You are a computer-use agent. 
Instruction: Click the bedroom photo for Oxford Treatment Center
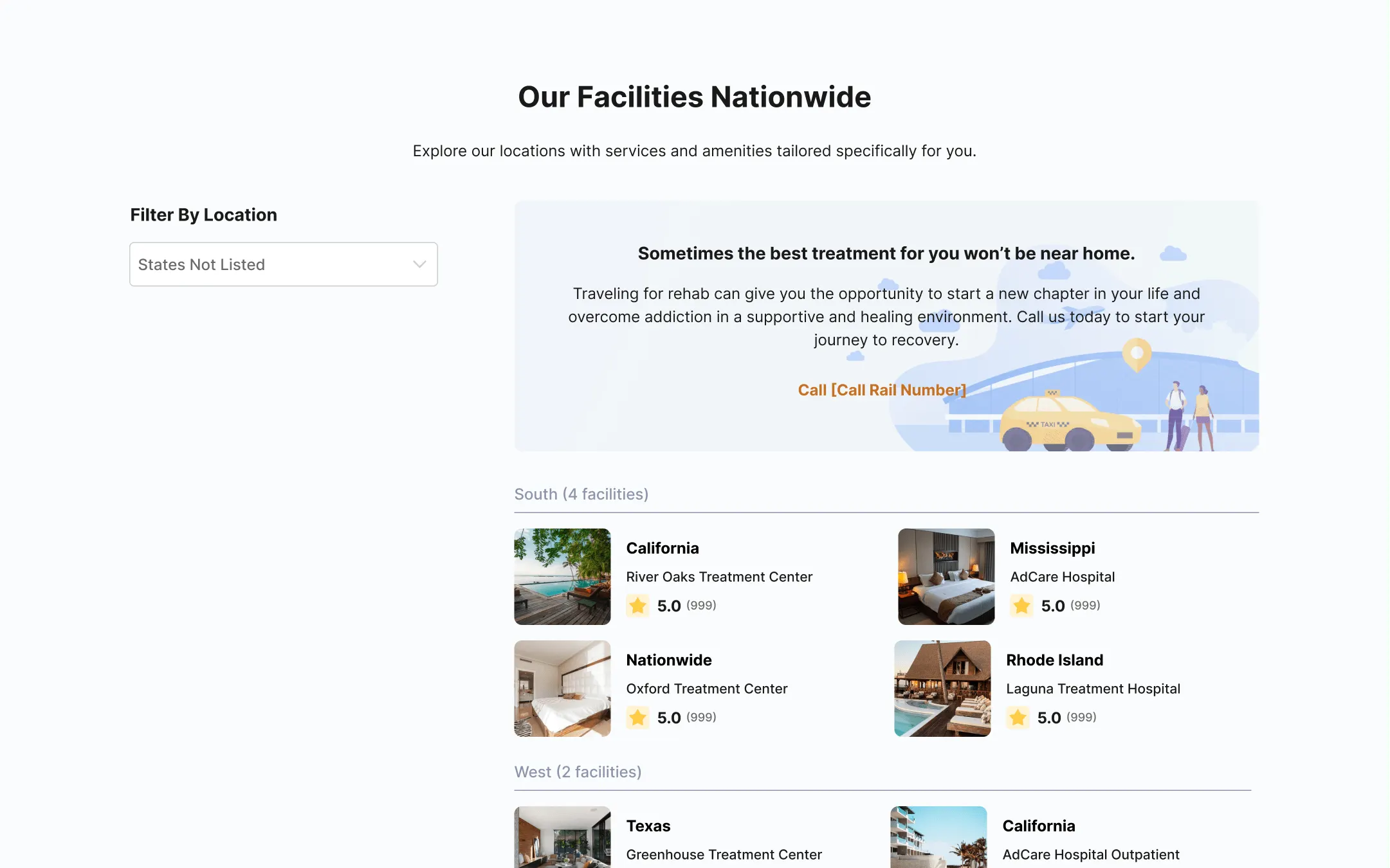click(562, 688)
